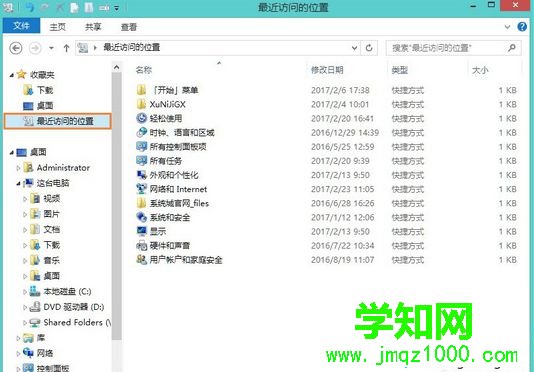The width and height of the screenshot is (534, 372).
Task: Click the 系统城官网_files folder icon
Action: click(x=141, y=203)
